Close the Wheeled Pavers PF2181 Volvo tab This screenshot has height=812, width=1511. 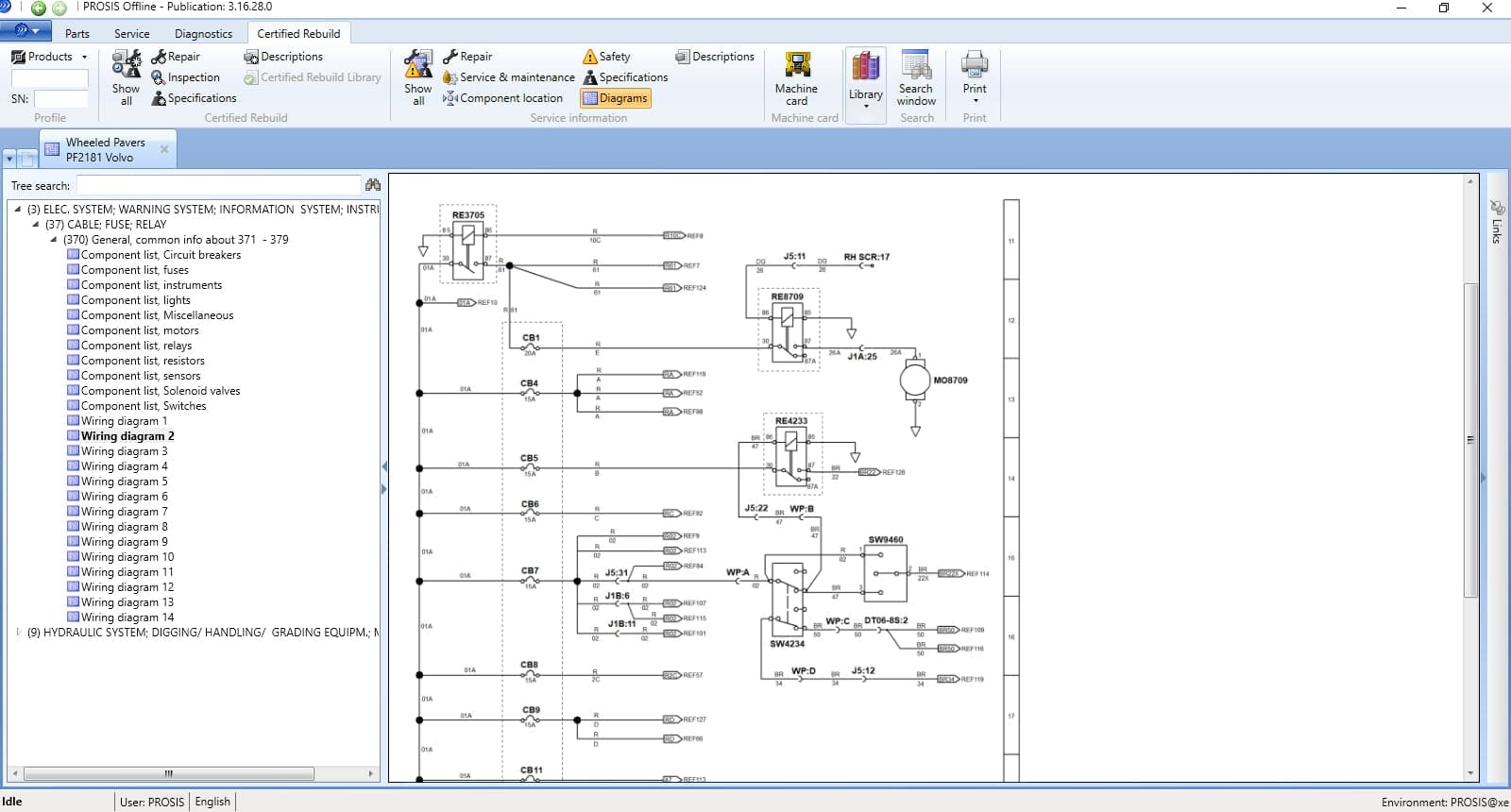point(164,149)
